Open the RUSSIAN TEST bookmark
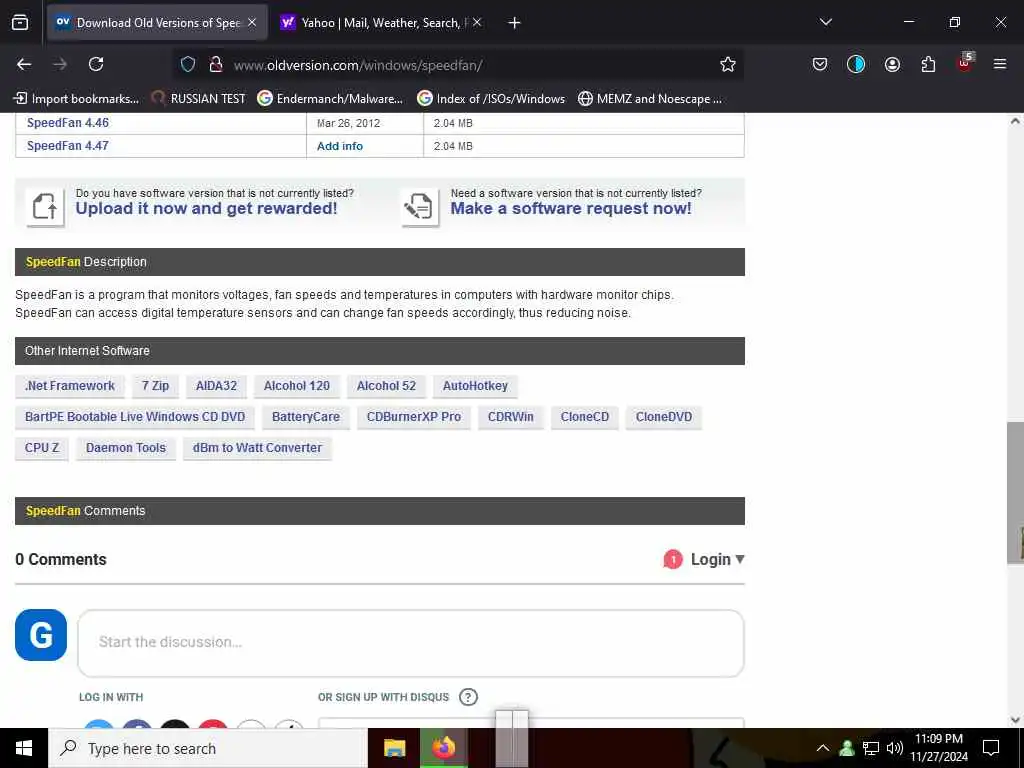The height and width of the screenshot is (768, 1024). pos(199,99)
